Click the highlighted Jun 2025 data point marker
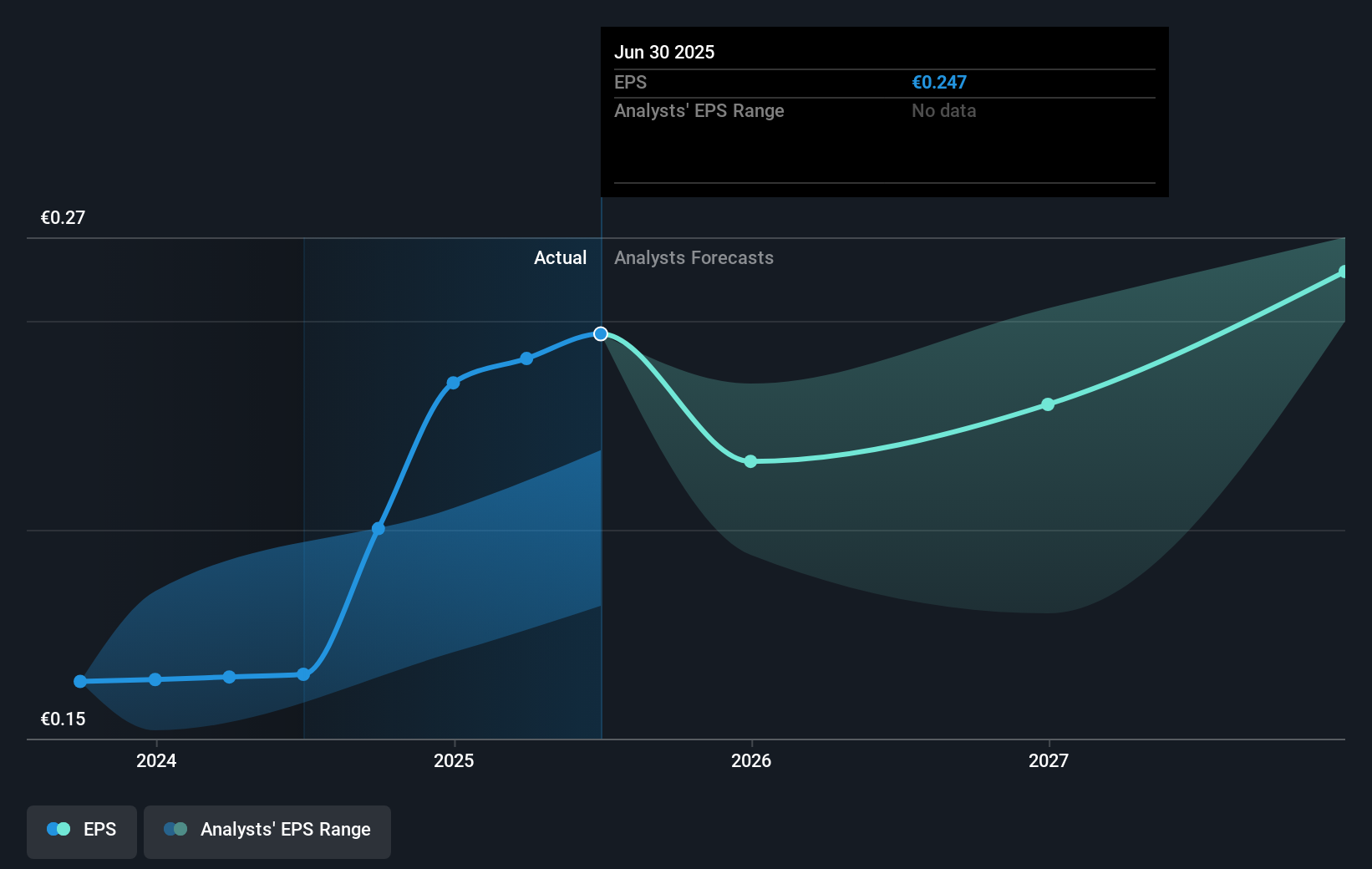The height and width of the screenshot is (869, 1372). [600, 333]
